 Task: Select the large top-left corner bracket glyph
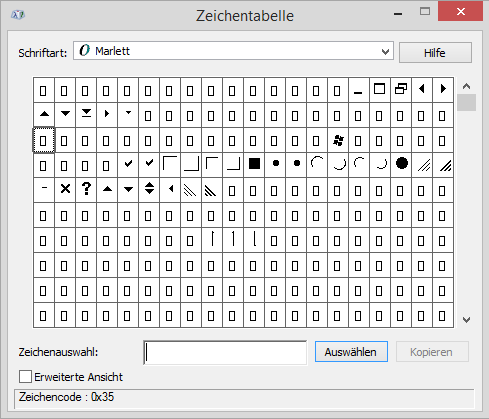pos(169,166)
